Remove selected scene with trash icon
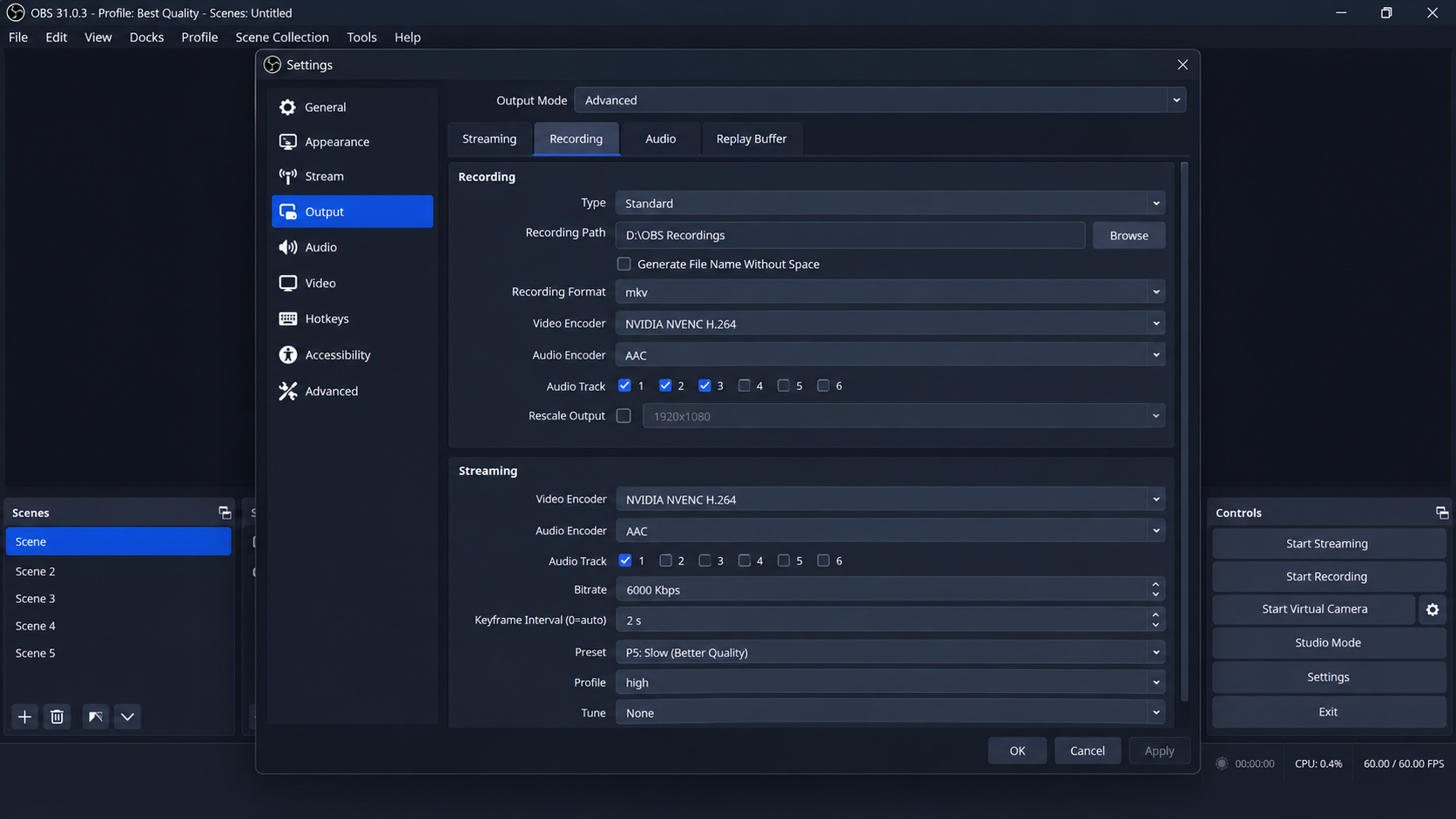 click(57, 716)
